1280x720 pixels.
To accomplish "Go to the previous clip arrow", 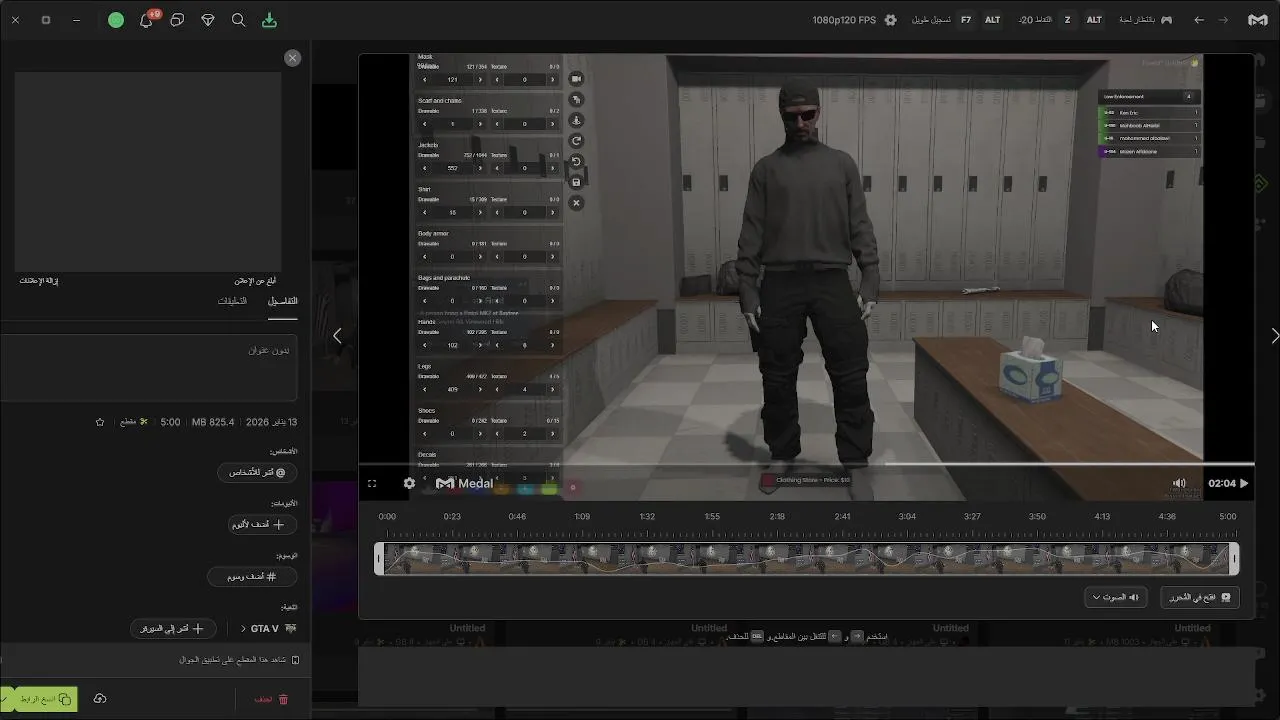I will [337, 336].
